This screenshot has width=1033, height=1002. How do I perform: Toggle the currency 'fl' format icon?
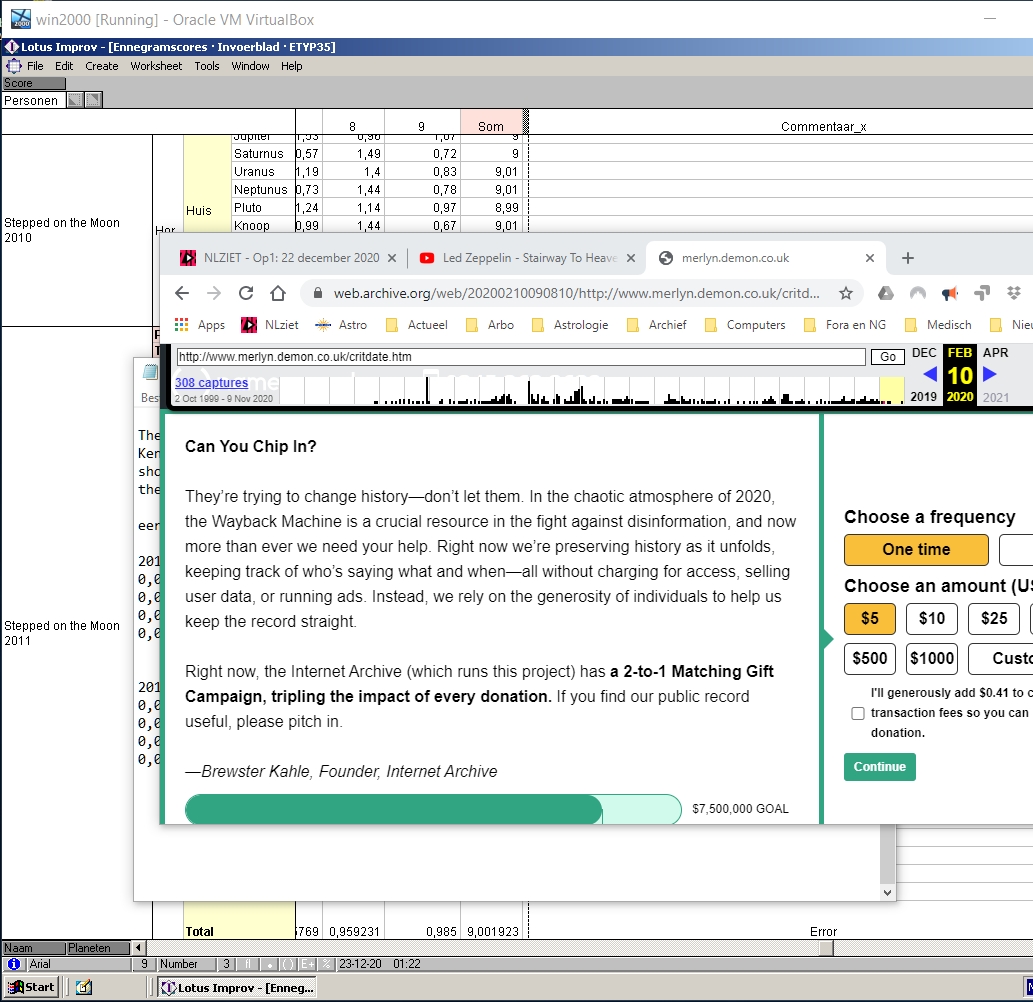(x=248, y=964)
